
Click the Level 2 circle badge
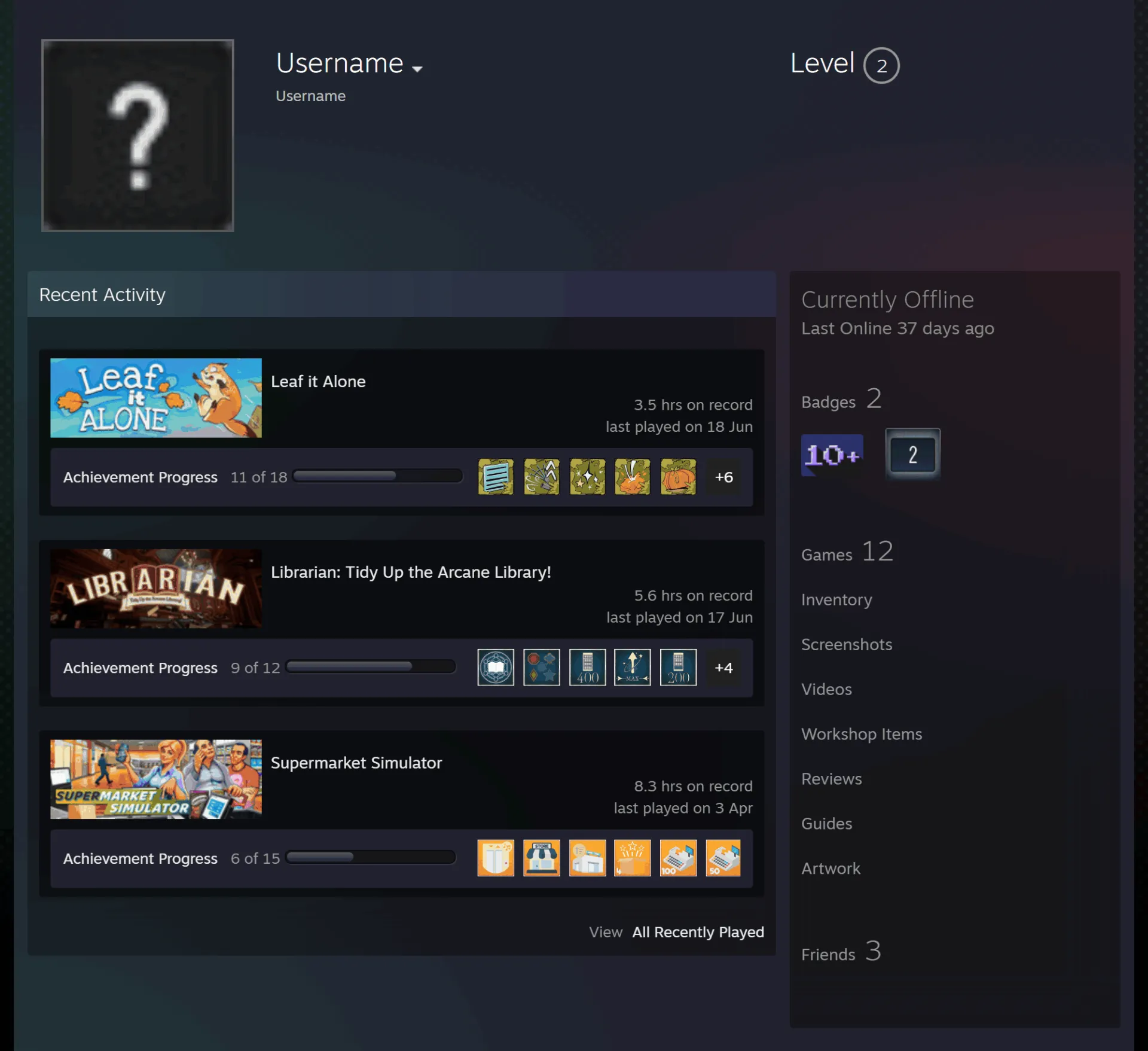[881, 65]
